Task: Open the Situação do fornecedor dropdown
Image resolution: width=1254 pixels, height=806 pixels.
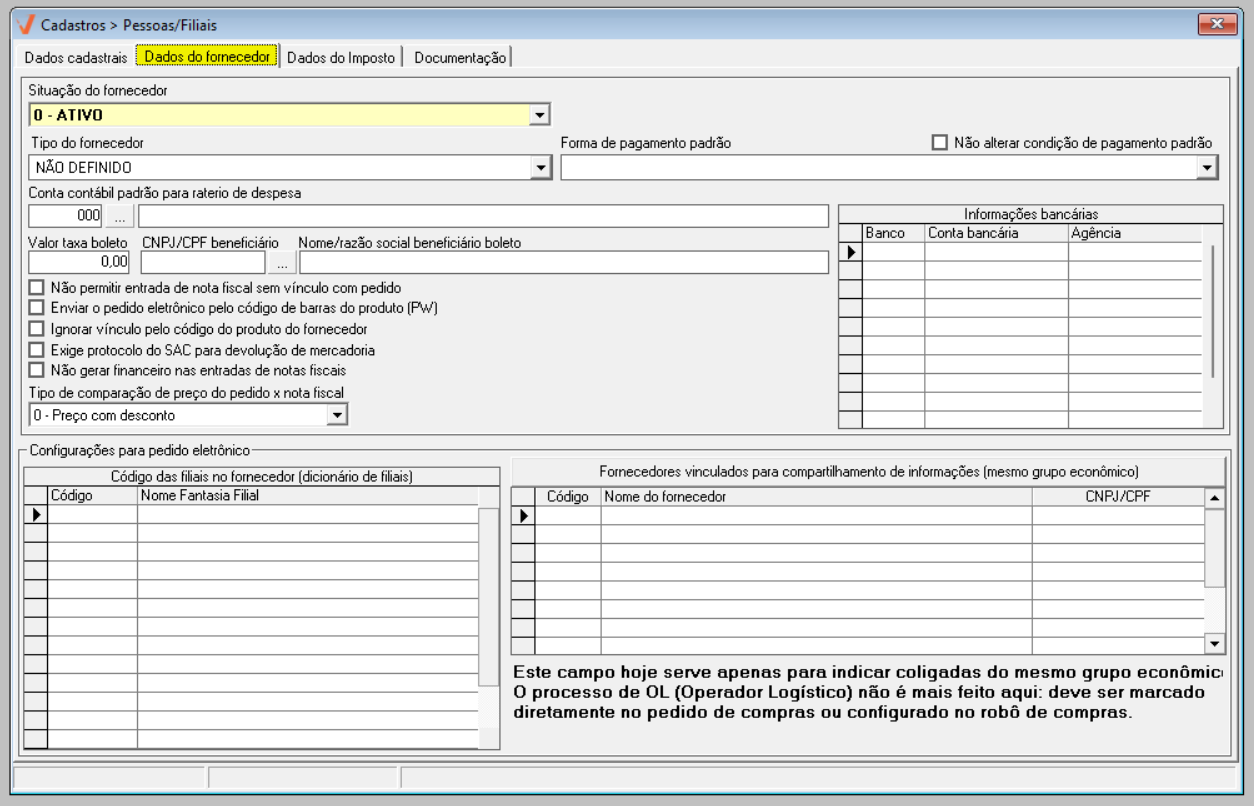Action: [x=540, y=116]
